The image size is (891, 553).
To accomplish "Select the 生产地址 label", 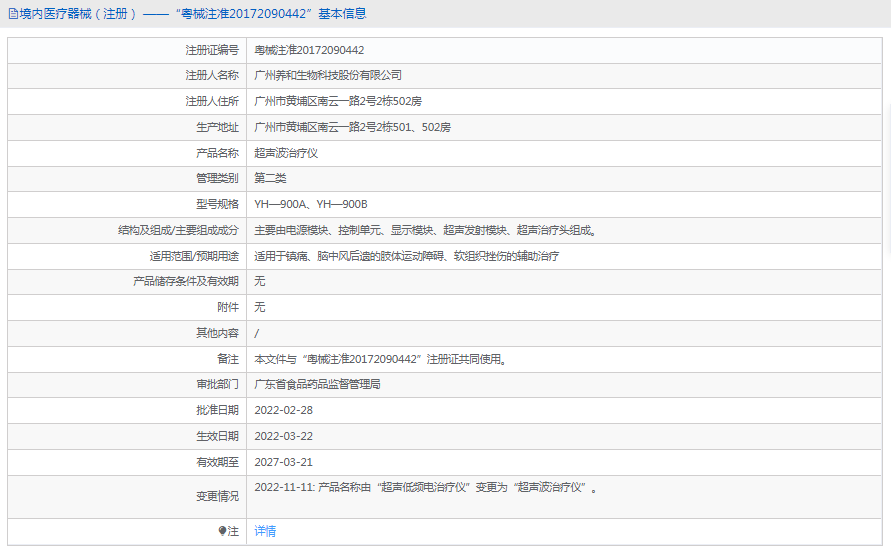I will pyautogui.click(x=218, y=127).
